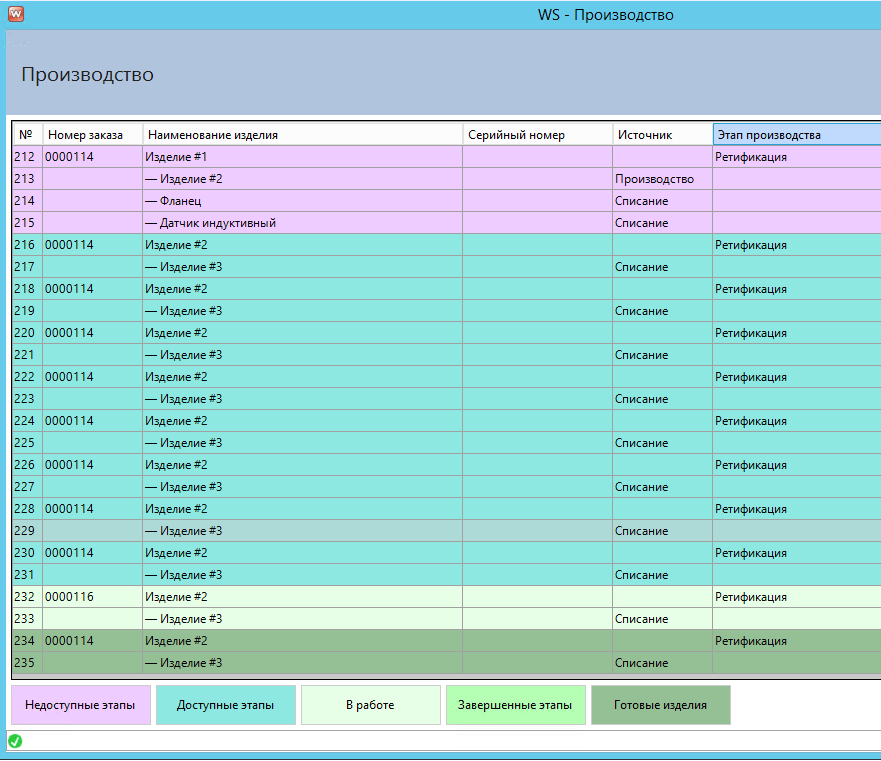
Task: Click the В работе legend button
Action: pyautogui.click(x=371, y=705)
